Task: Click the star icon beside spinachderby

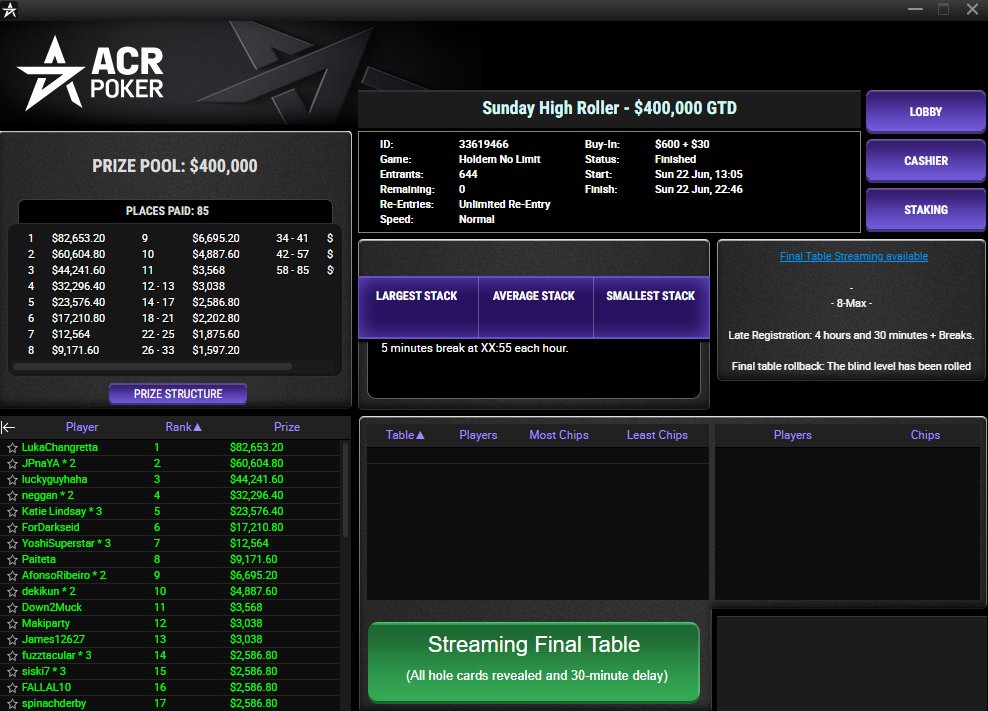Action: (12, 703)
